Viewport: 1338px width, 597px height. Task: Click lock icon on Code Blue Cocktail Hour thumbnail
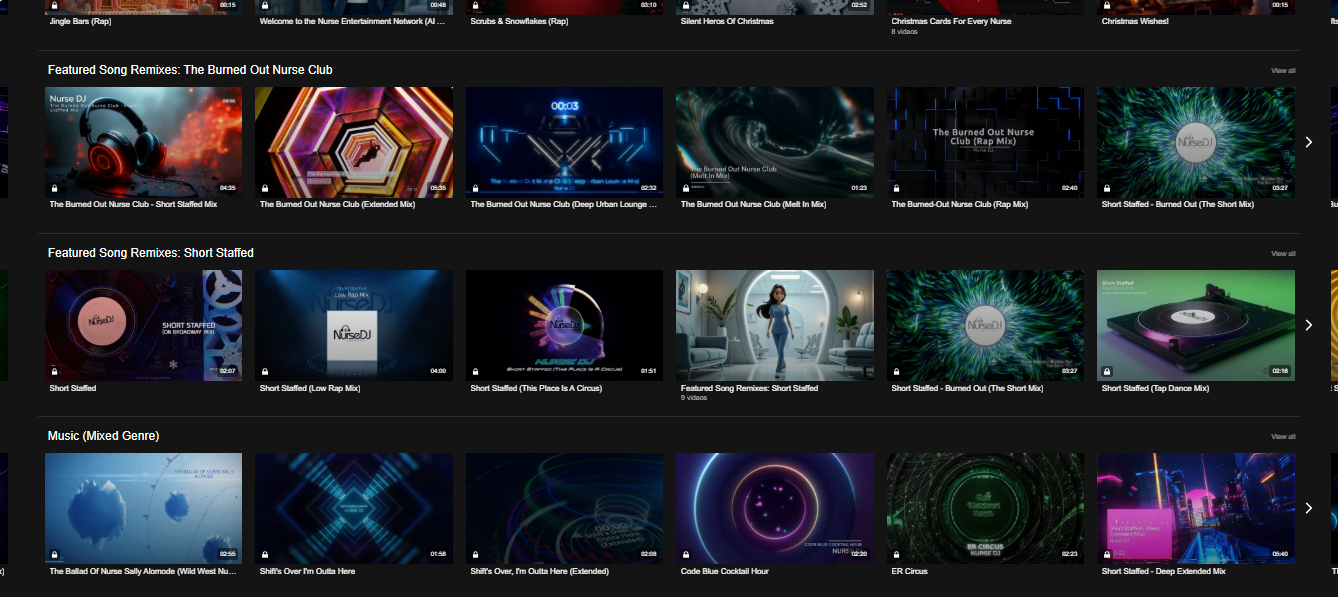[685, 554]
